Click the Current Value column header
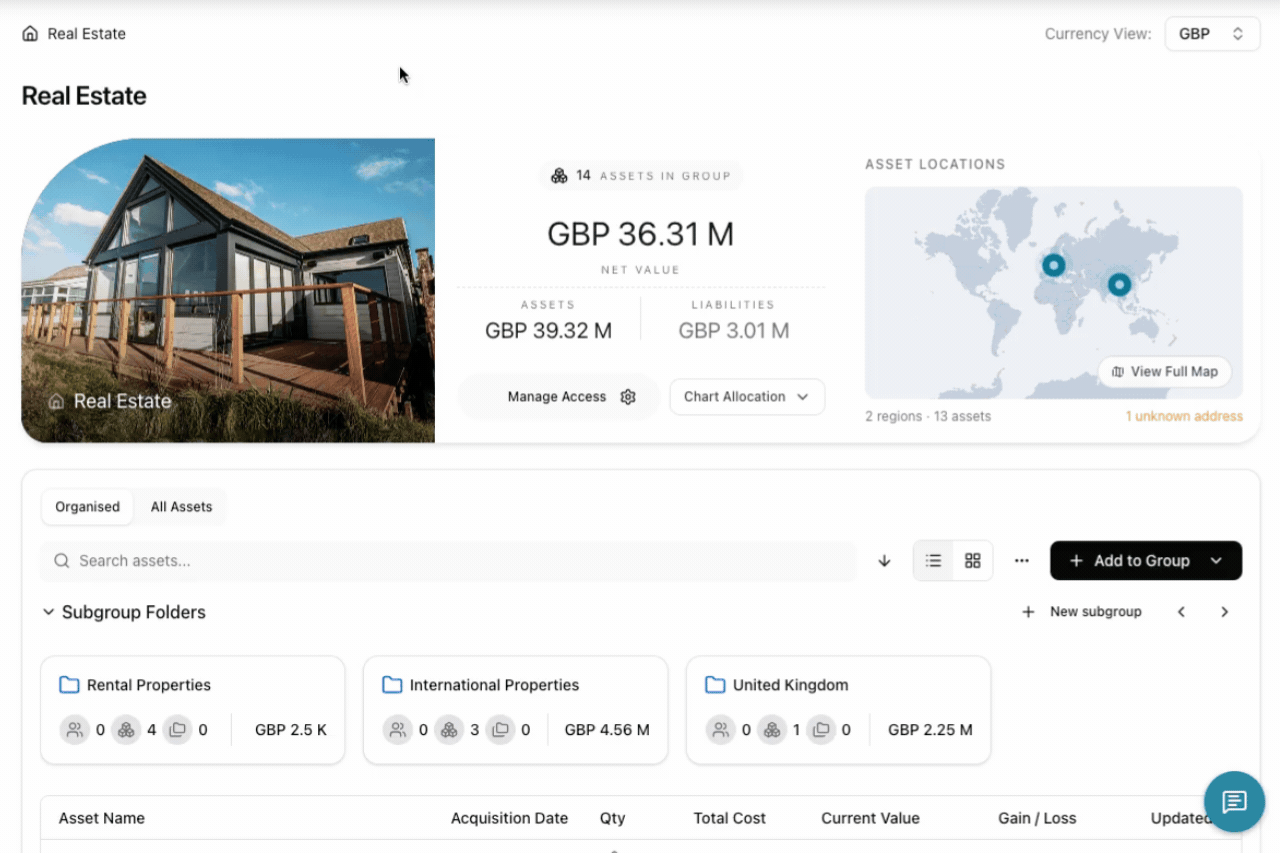 click(x=870, y=818)
